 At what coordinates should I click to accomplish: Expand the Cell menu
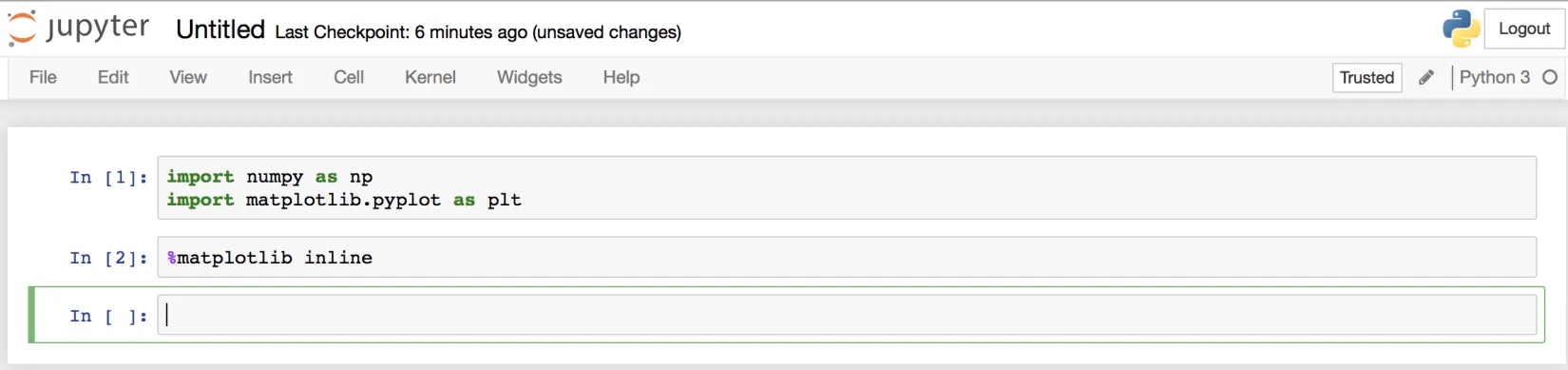point(349,77)
